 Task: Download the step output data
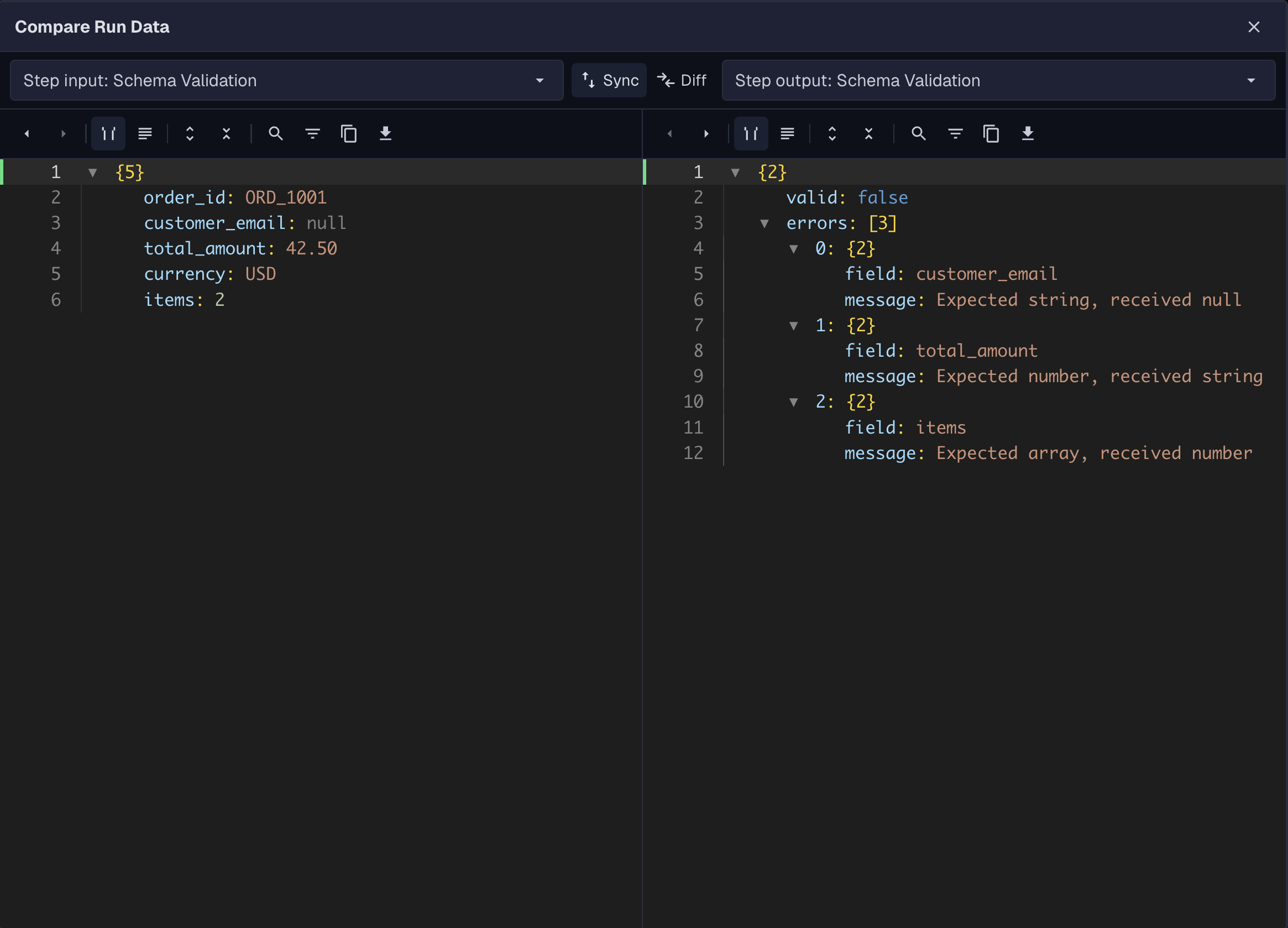point(1028,133)
